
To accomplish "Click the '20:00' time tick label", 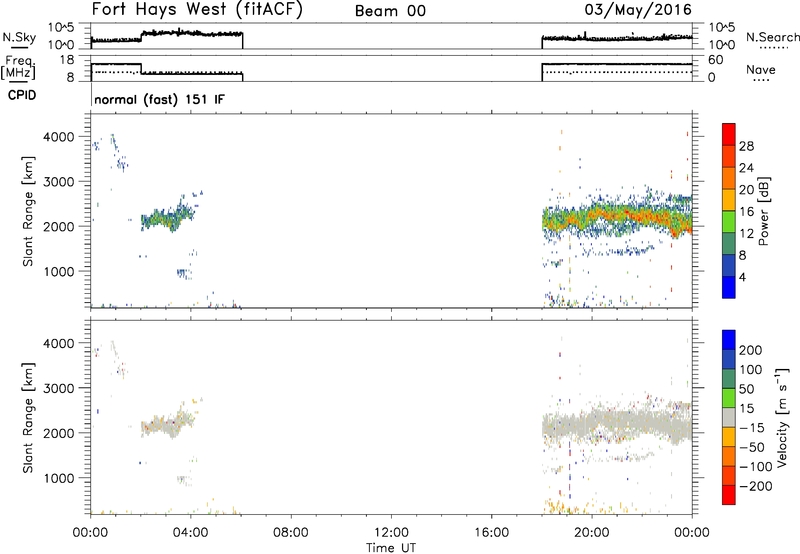I will [592, 533].
